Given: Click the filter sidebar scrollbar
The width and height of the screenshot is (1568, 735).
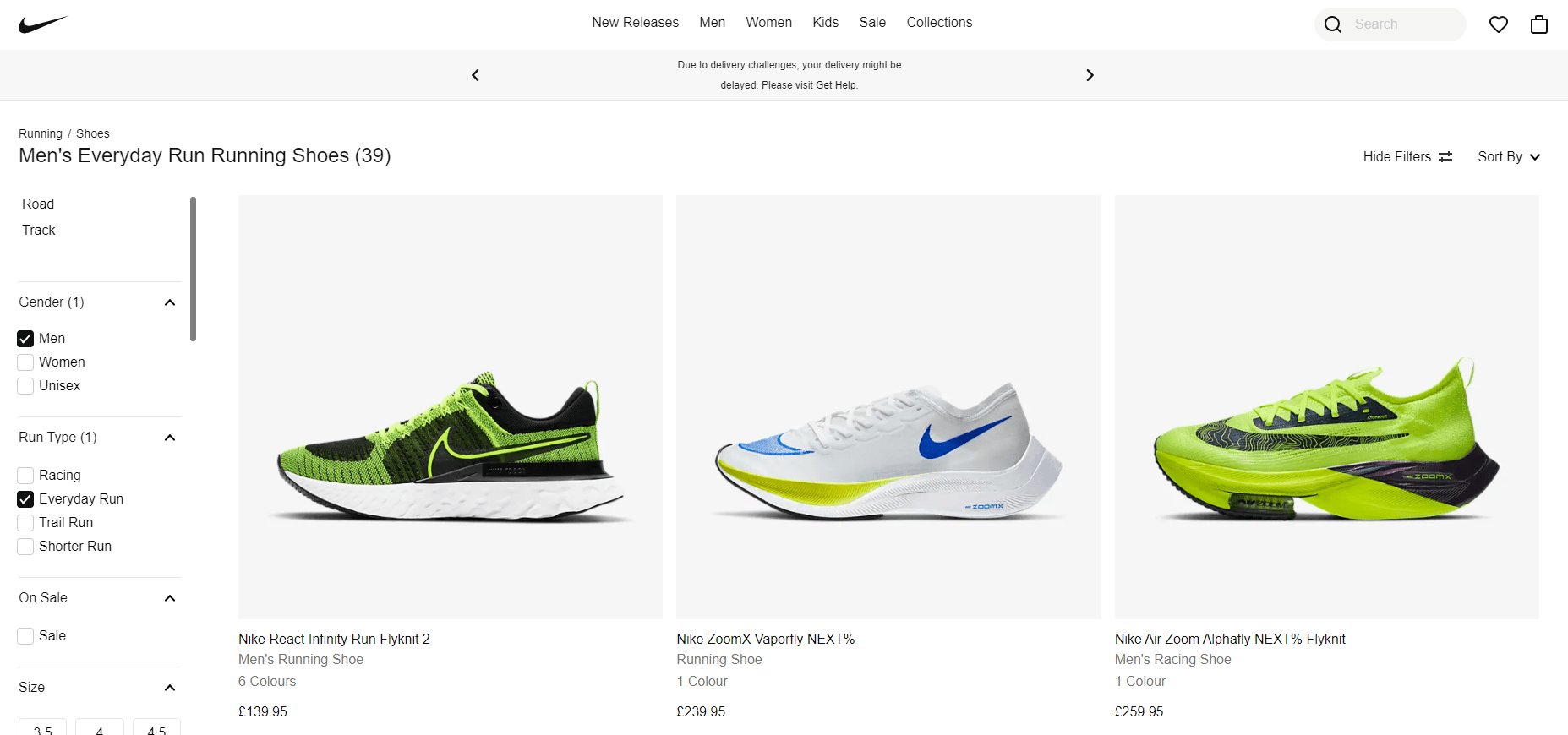Looking at the screenshot, I should pos(194,269).
